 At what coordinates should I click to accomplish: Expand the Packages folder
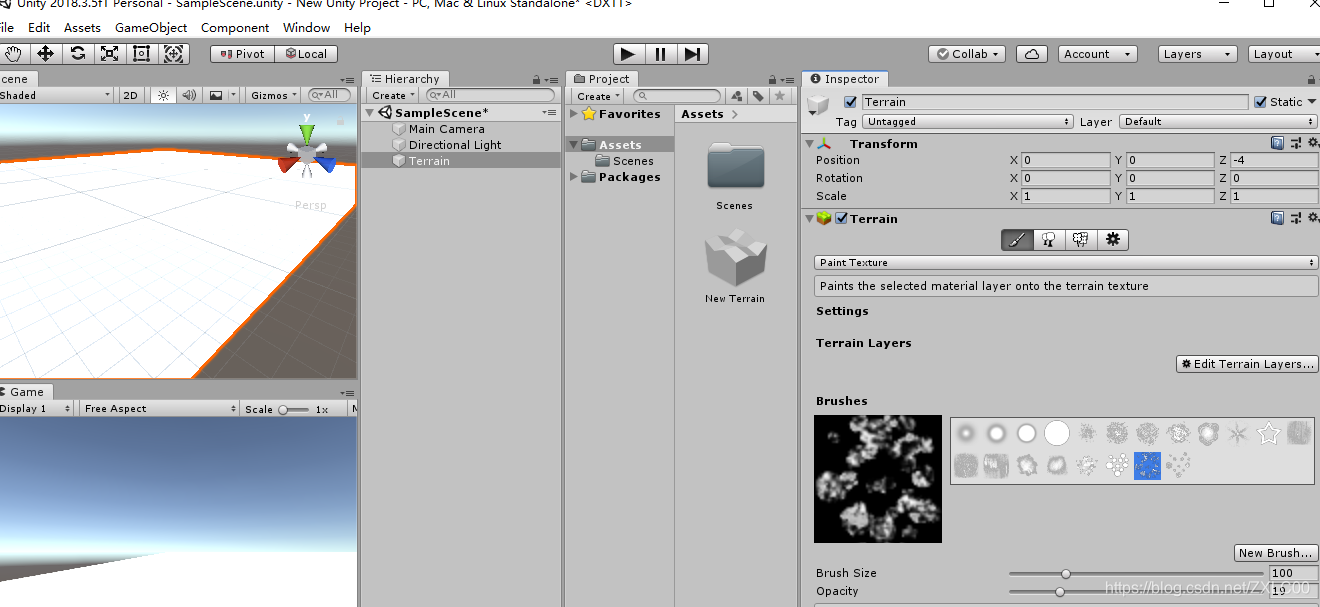[x=573, y=177]
